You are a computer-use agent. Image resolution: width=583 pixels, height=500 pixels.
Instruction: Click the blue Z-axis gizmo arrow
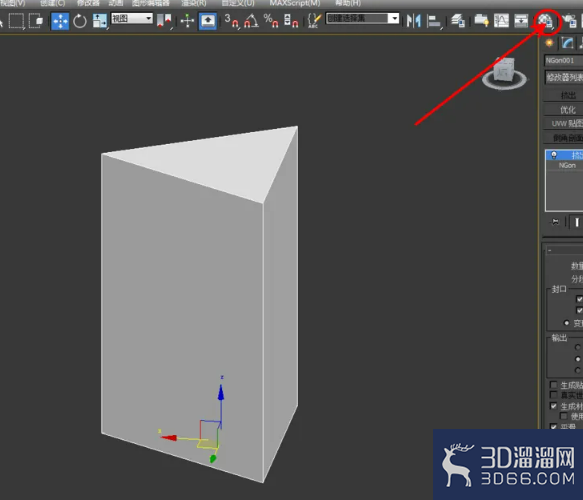tap(221, 393)
